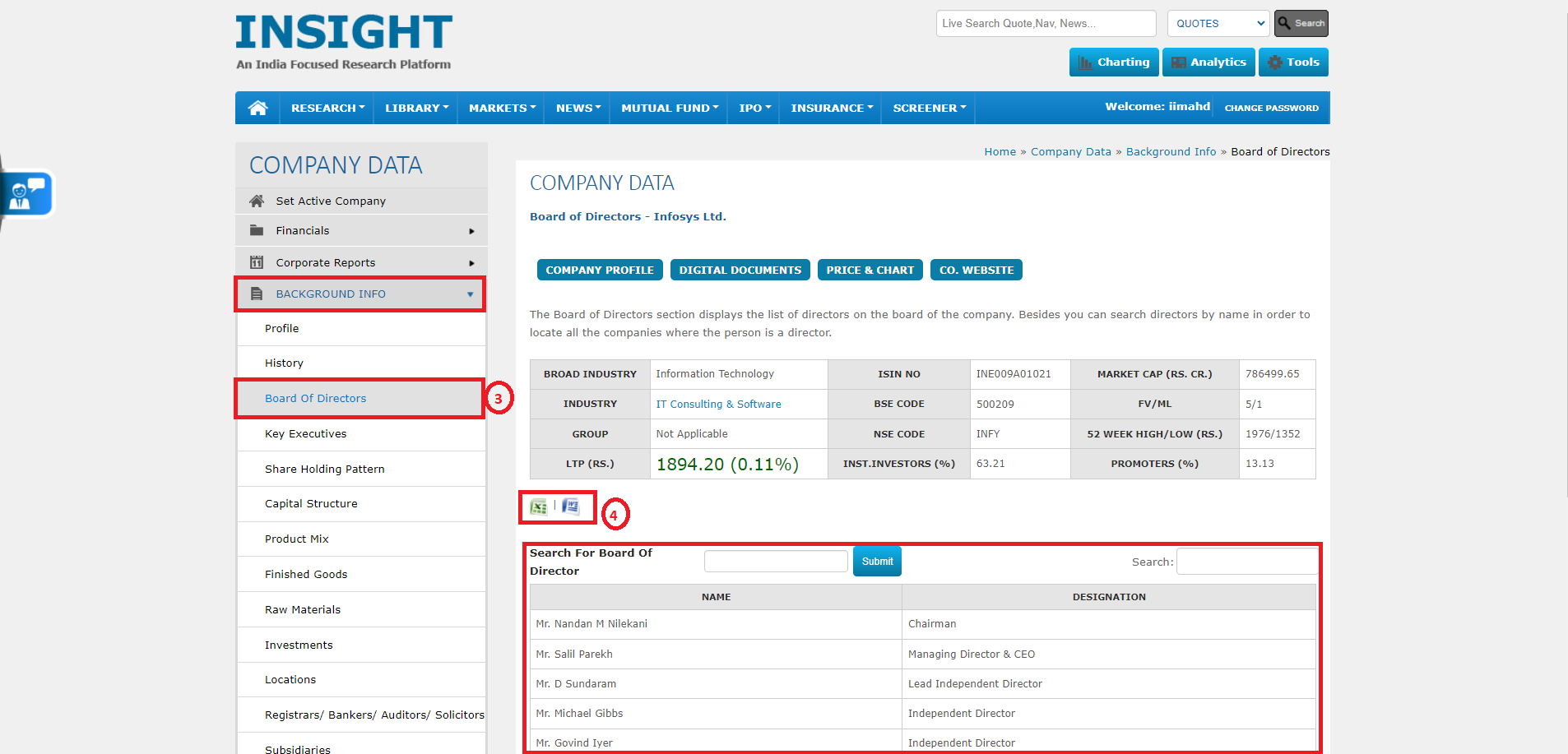Click the Search button with magnifier
The image size is (1568, 754).
point(1301,23)
